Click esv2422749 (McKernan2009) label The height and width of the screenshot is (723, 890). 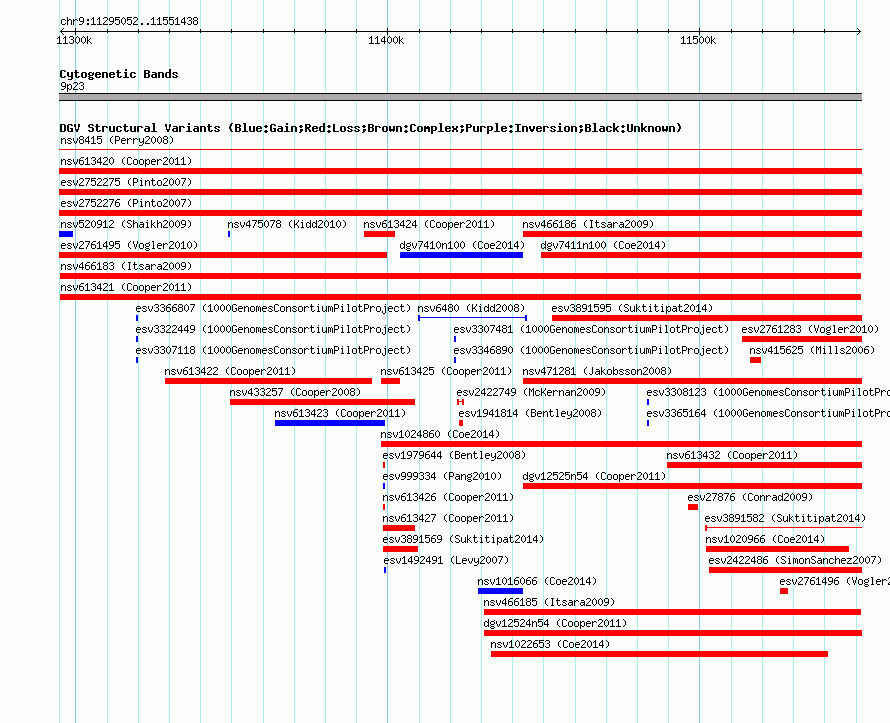point(531,392)
